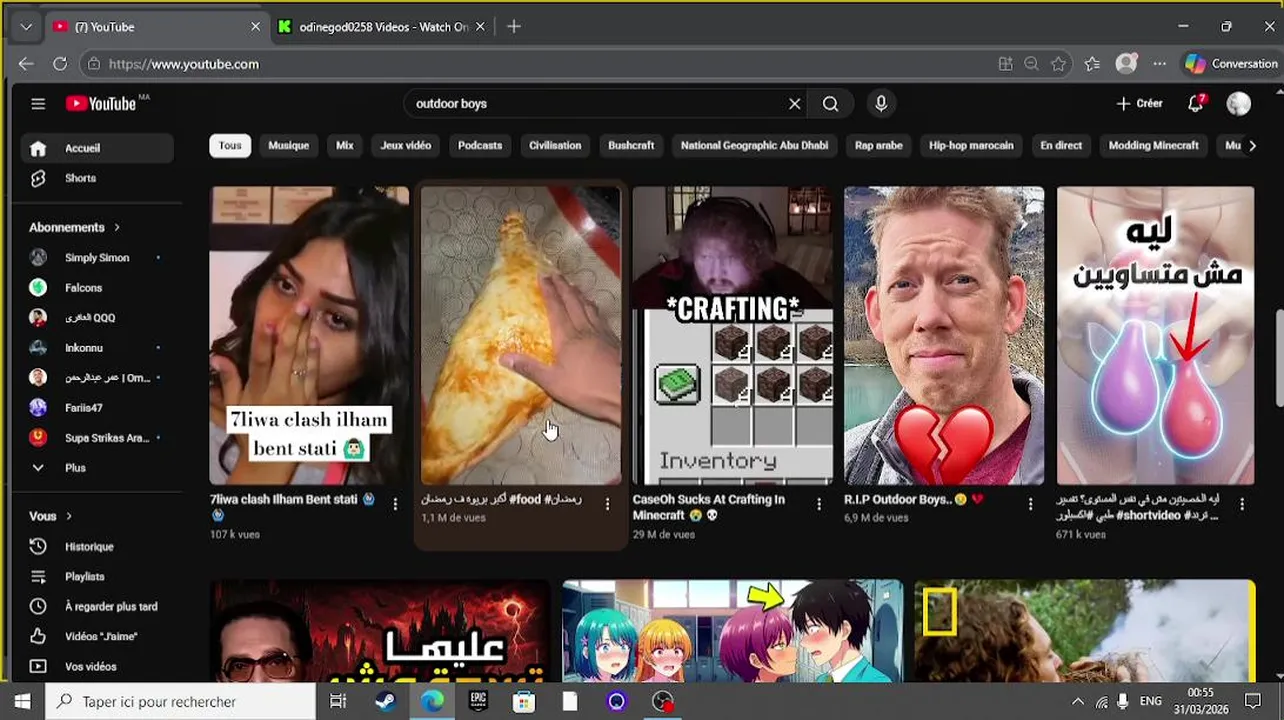
Task: Open the *CRAFTING* CaseOh video thumbnail
Action: (732, 335)
